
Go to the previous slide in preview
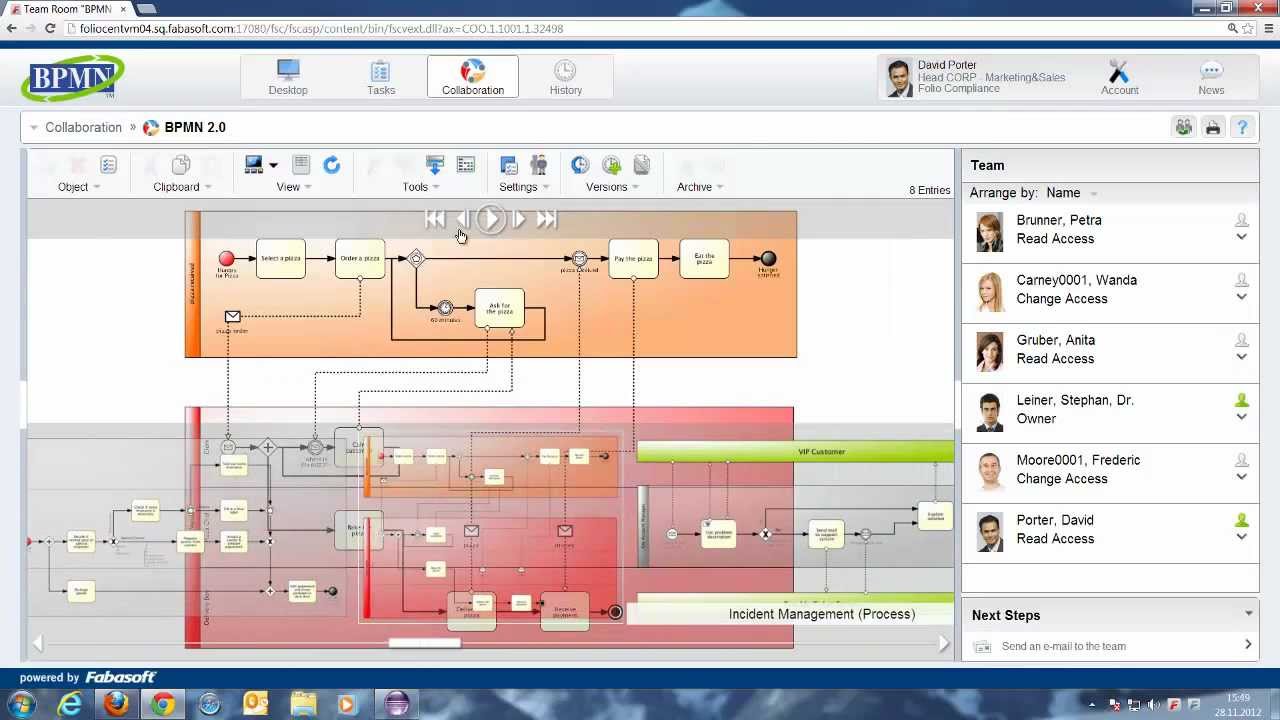[x=462, y=219]
